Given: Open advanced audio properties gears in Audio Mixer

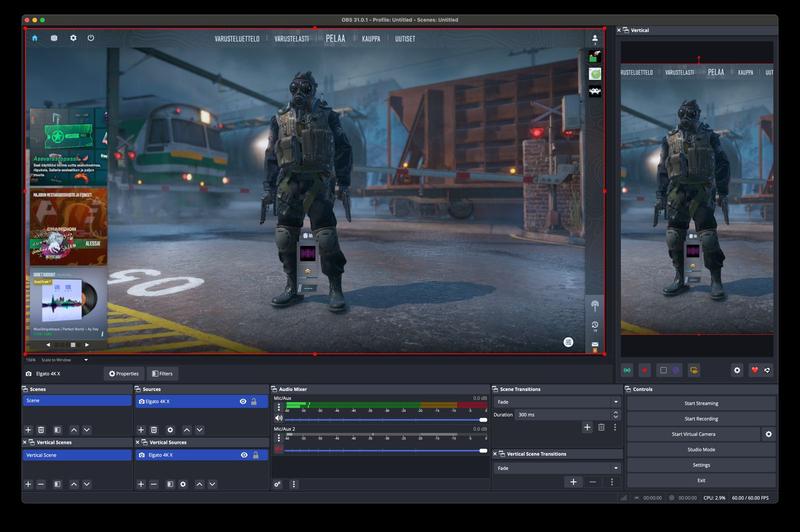Looking at the screenshot, I should pyautogui.click(x=278, y=484).
